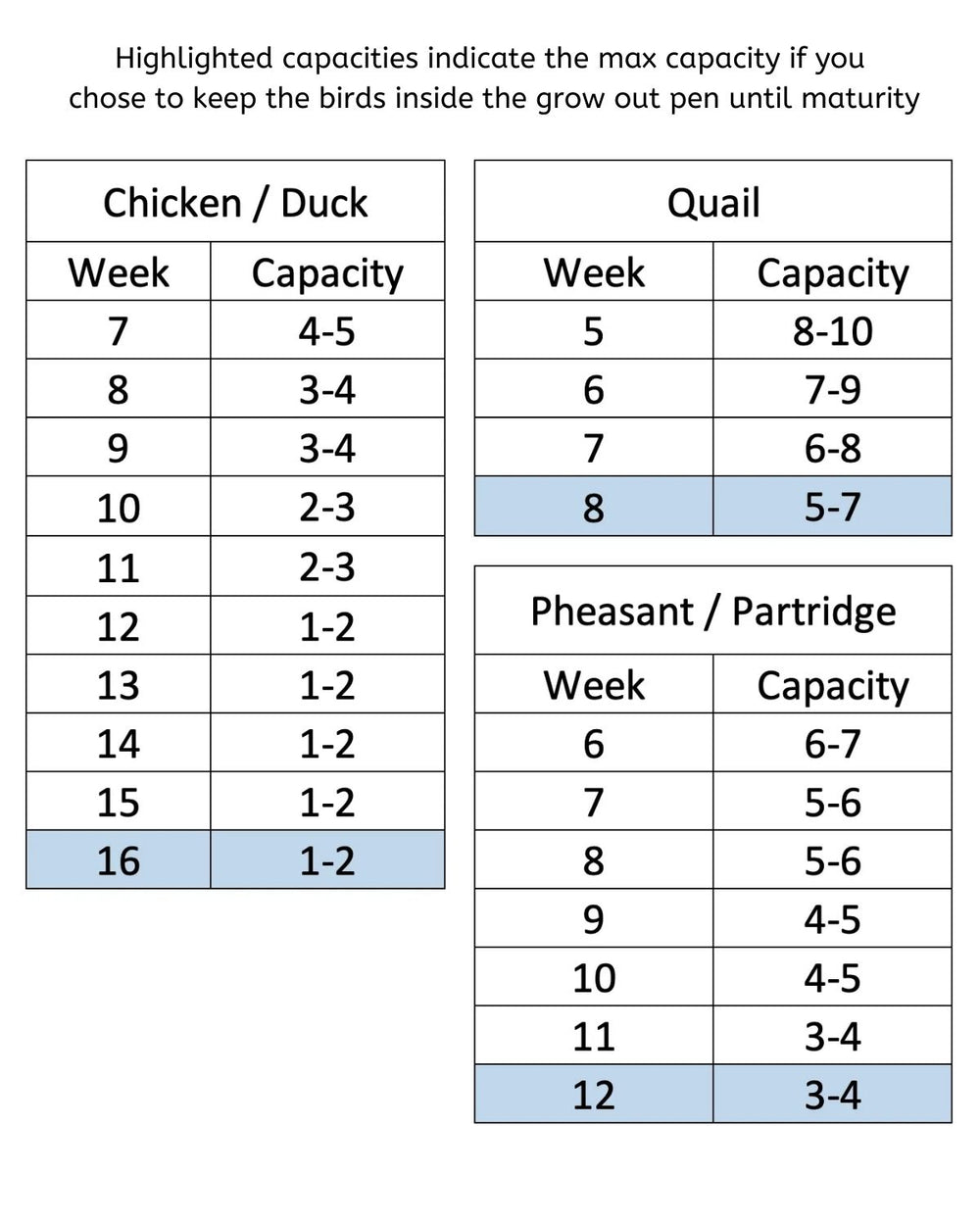This screenshot has width=980, height=1225.
Task: Click the Chicken / Duck table title
Action: click(x=235, y=203)
